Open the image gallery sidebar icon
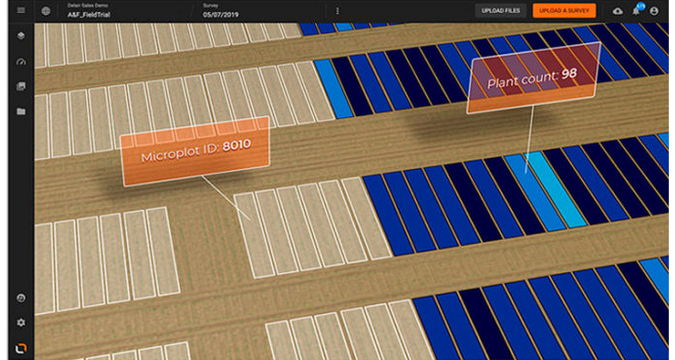 coord(21,87)
